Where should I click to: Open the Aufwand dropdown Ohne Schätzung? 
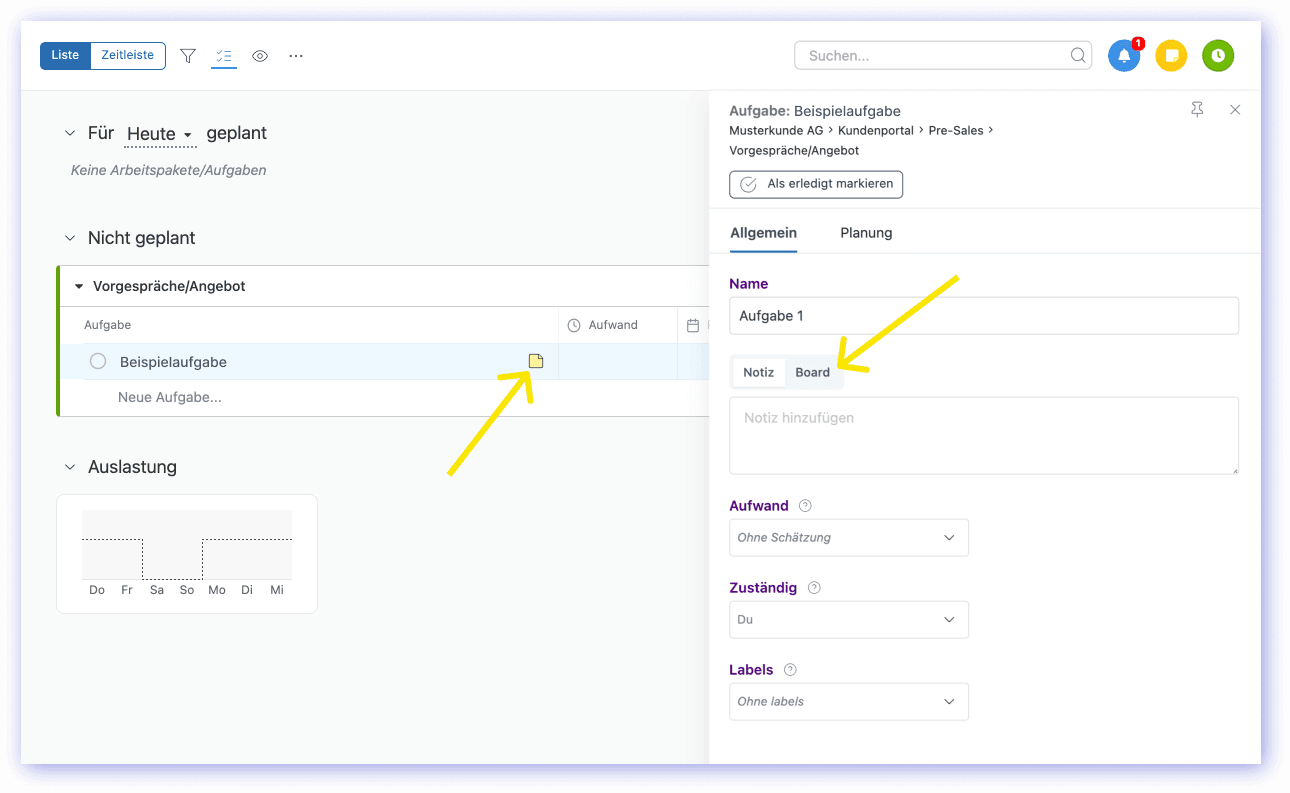848,537
